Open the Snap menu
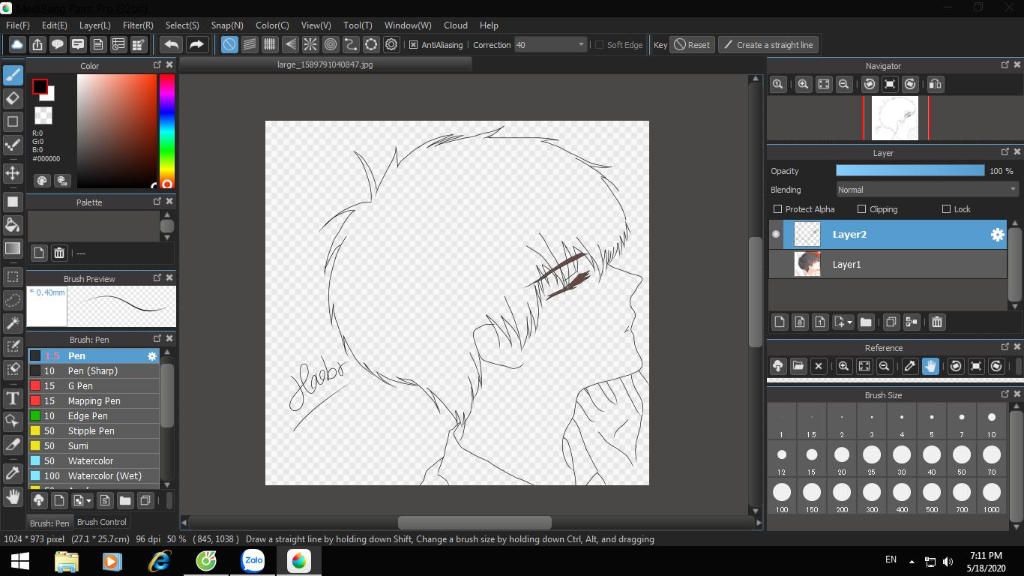Screen dimensions: 1024x576 [x=227, y=25]
